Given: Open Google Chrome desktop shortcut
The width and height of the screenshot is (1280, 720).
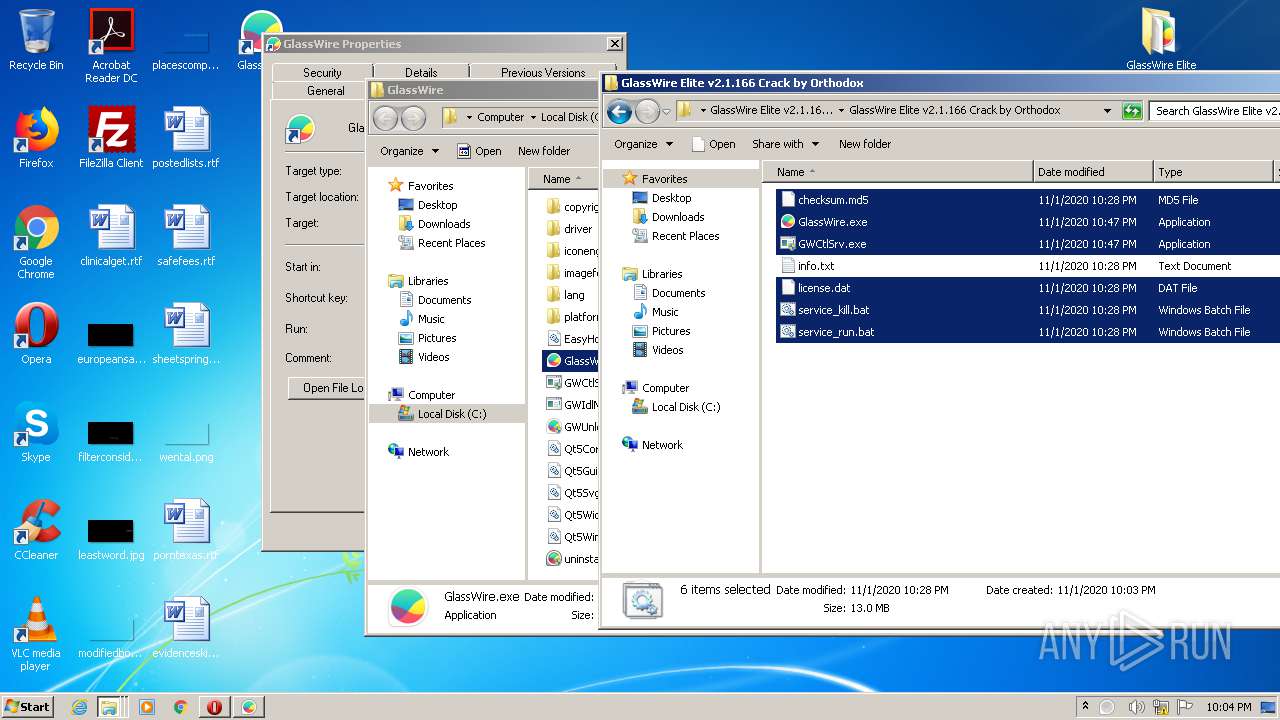Looking at the screenshot, I should 36,242.
